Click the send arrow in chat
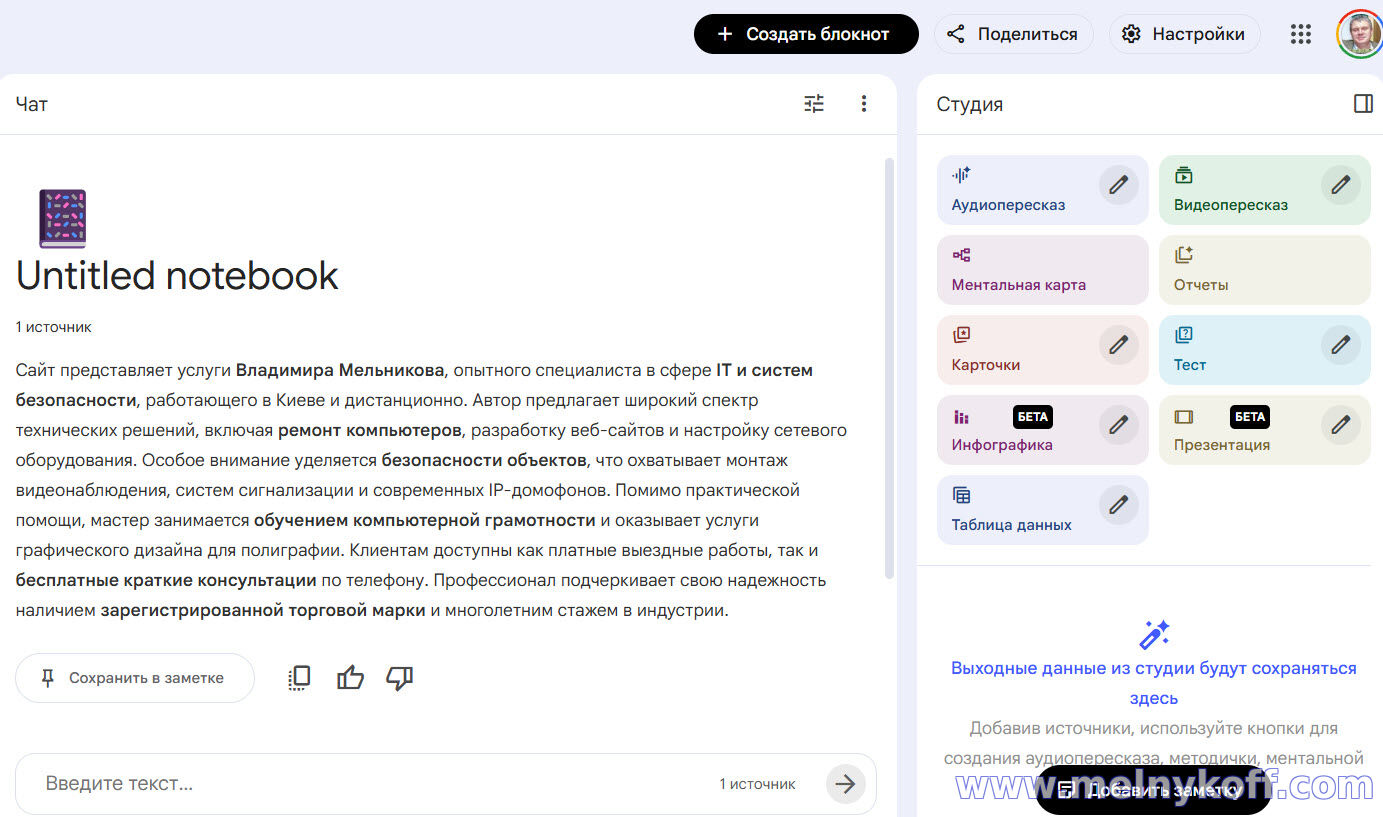 (x=845, y=784)
